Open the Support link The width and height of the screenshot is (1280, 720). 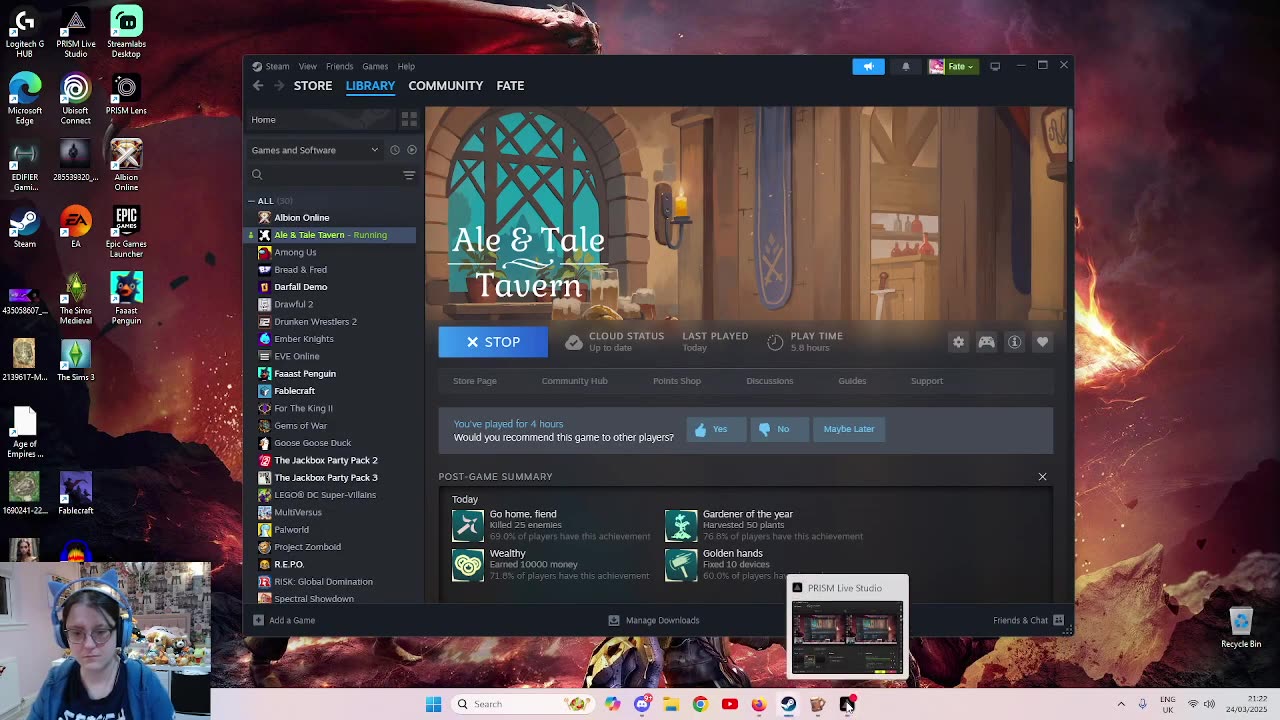(926, 381)
